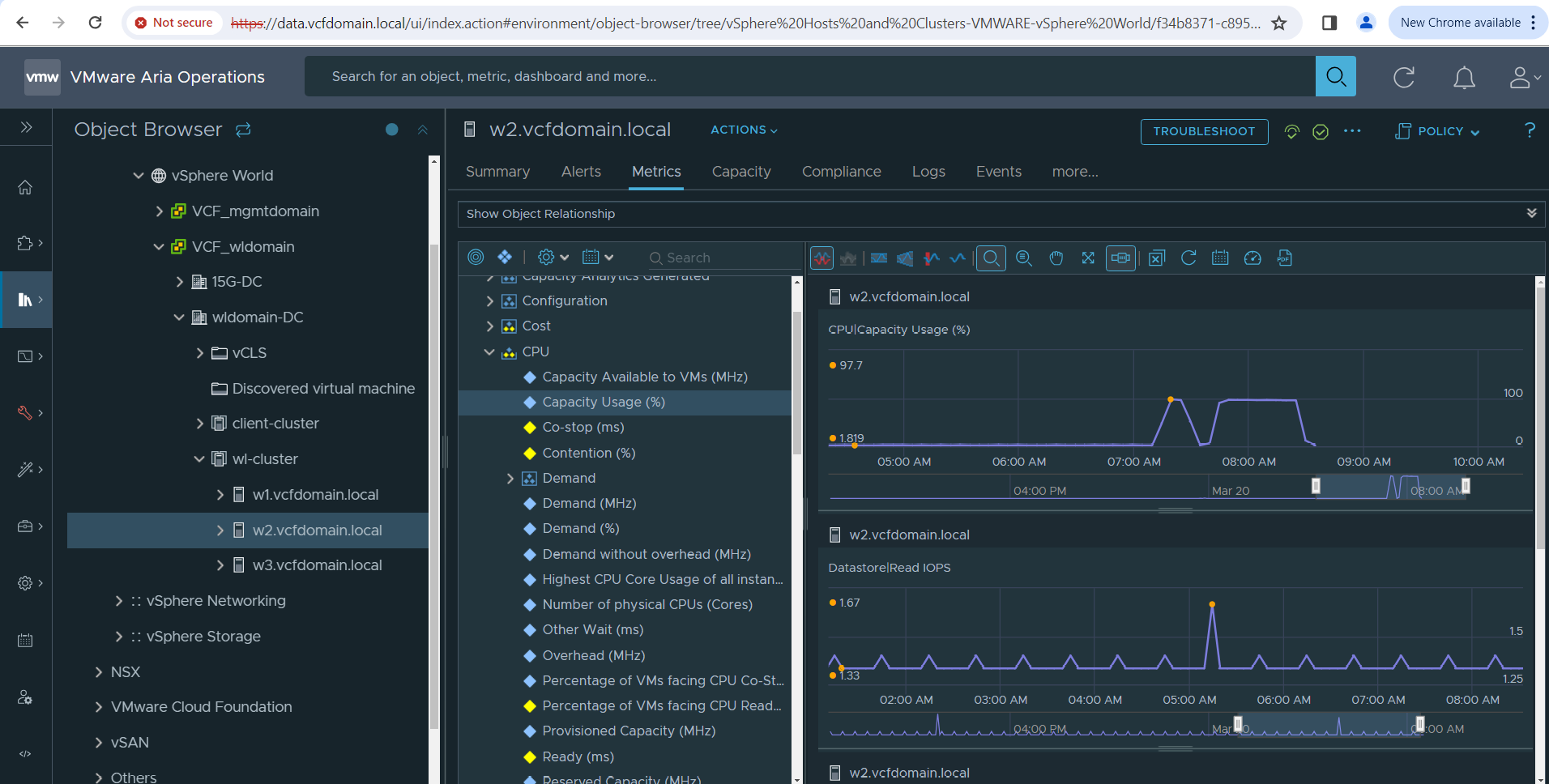
Task: Click the help question mark icon
Action: pos(1530,130)
